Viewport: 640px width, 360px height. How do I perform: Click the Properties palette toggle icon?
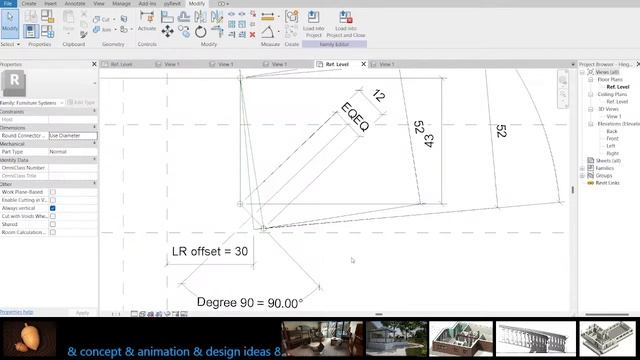pyautogui.click(x=31, y=31)
